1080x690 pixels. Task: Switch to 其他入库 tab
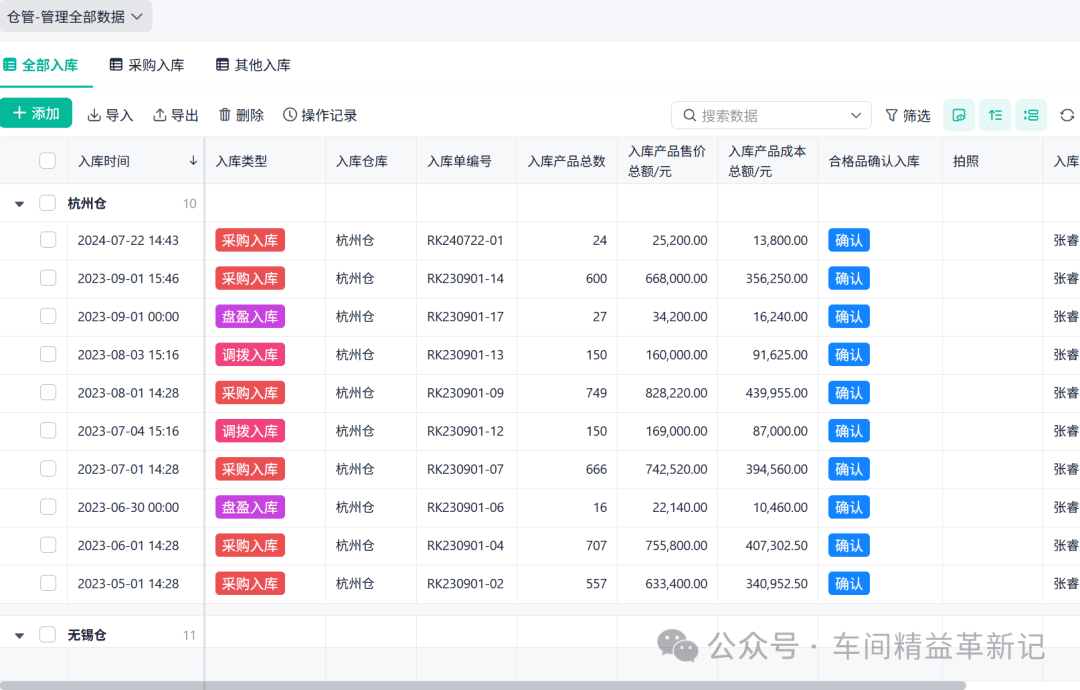(x=253, y=65)
